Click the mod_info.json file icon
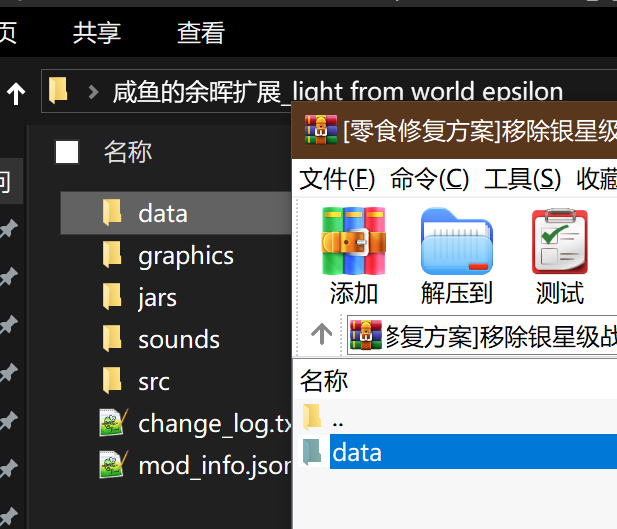The image size is (617, 529). tap(112, 465)
